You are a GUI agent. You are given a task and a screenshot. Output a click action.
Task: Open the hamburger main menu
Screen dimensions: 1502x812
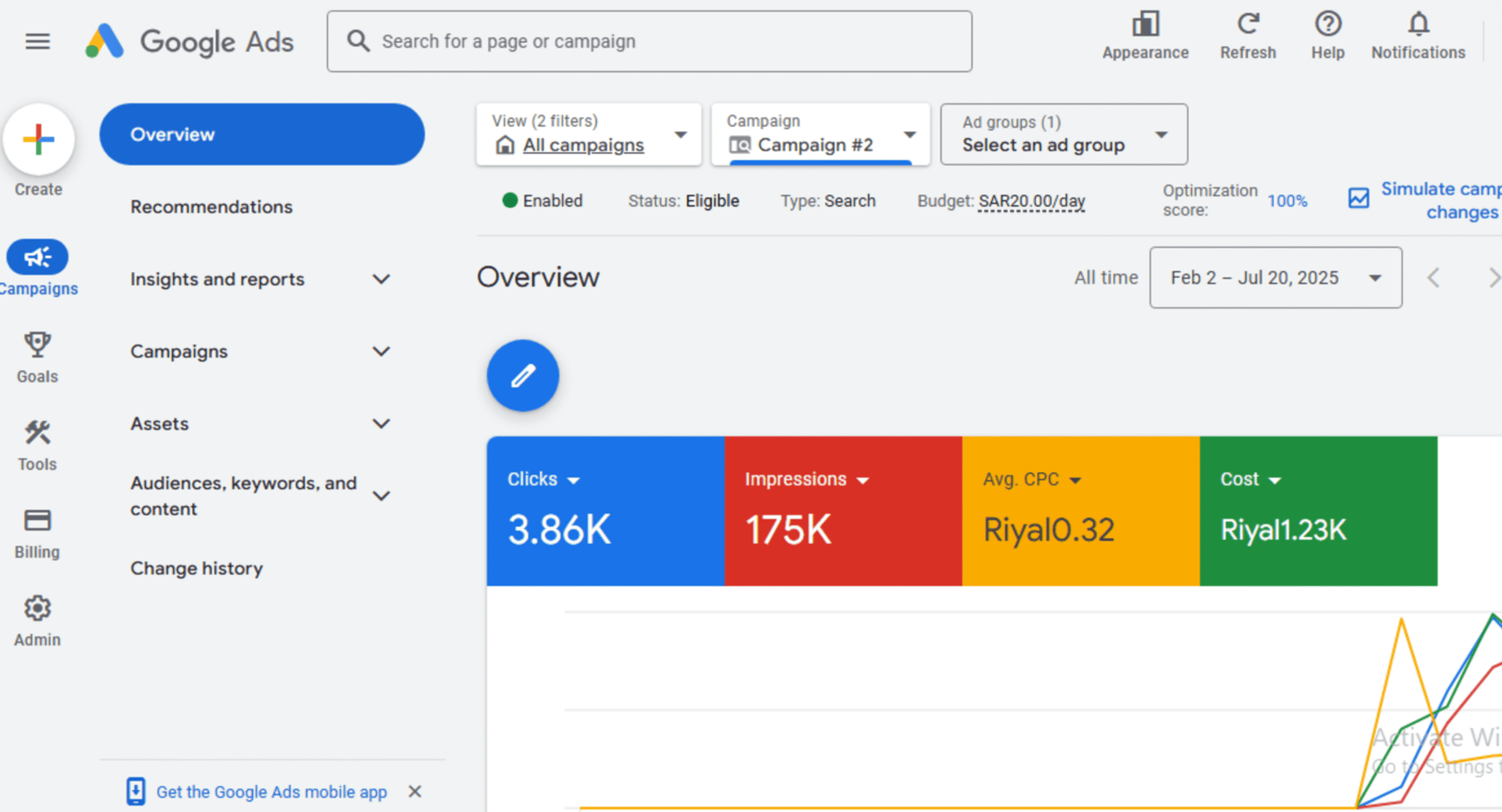(x=38, y=42)
